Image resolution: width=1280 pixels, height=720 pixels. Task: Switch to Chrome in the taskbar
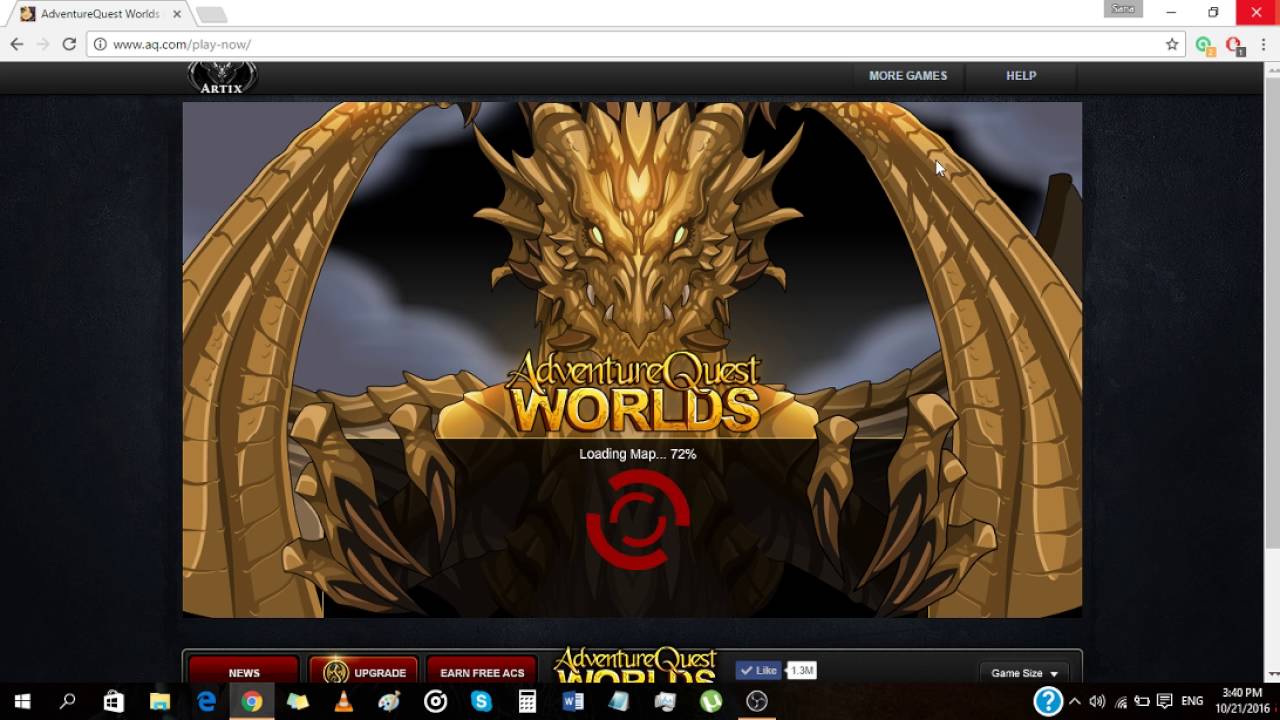click(252, 702)
